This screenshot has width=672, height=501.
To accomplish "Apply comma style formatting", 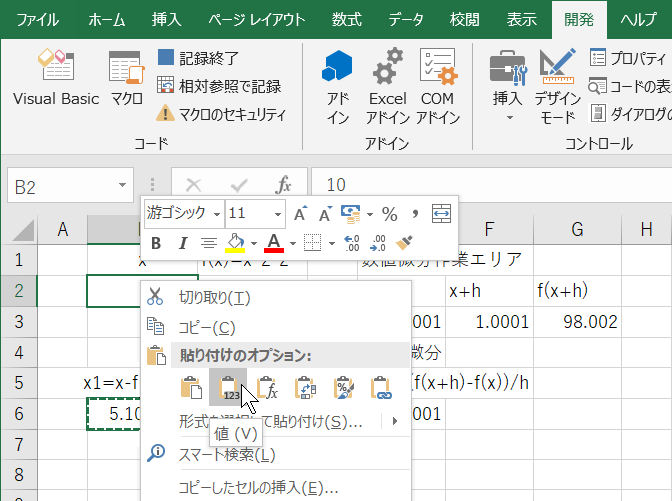I will coord(415,213).
